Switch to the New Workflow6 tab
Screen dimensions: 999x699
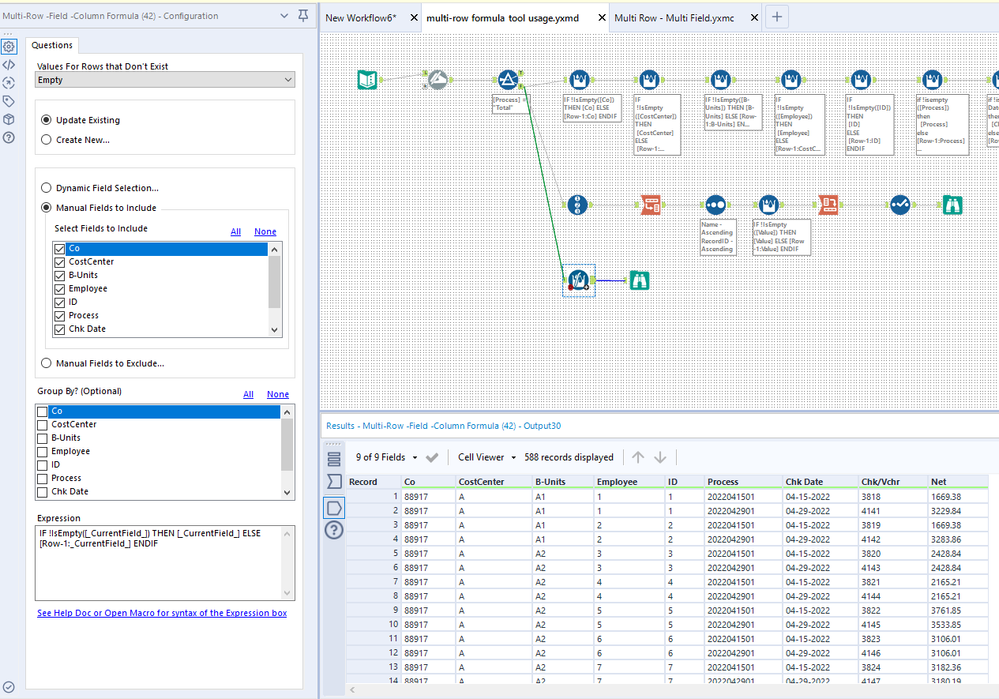pyautogui.click(x=361, y=18)
